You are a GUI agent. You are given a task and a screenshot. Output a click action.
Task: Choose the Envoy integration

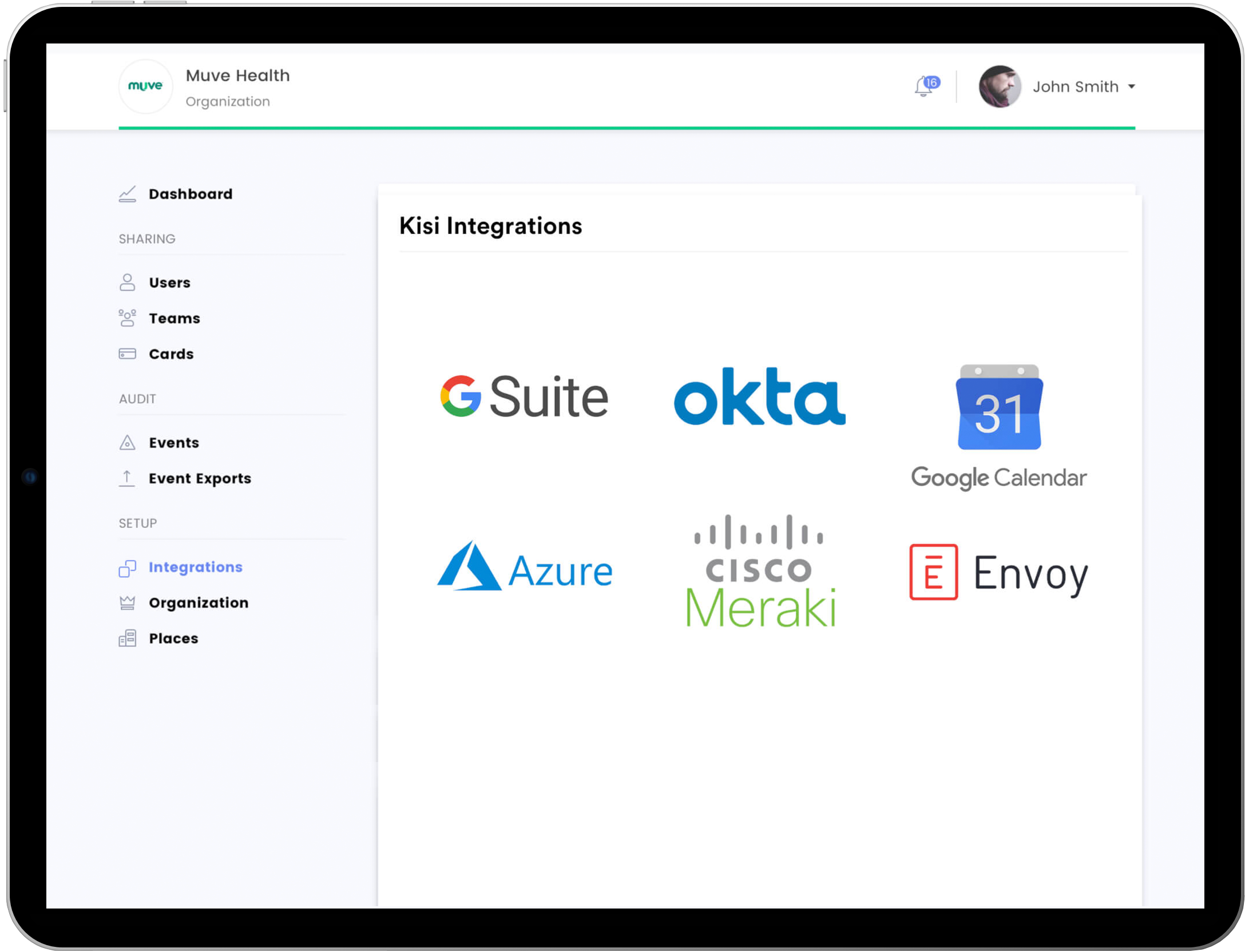(999, 572)
